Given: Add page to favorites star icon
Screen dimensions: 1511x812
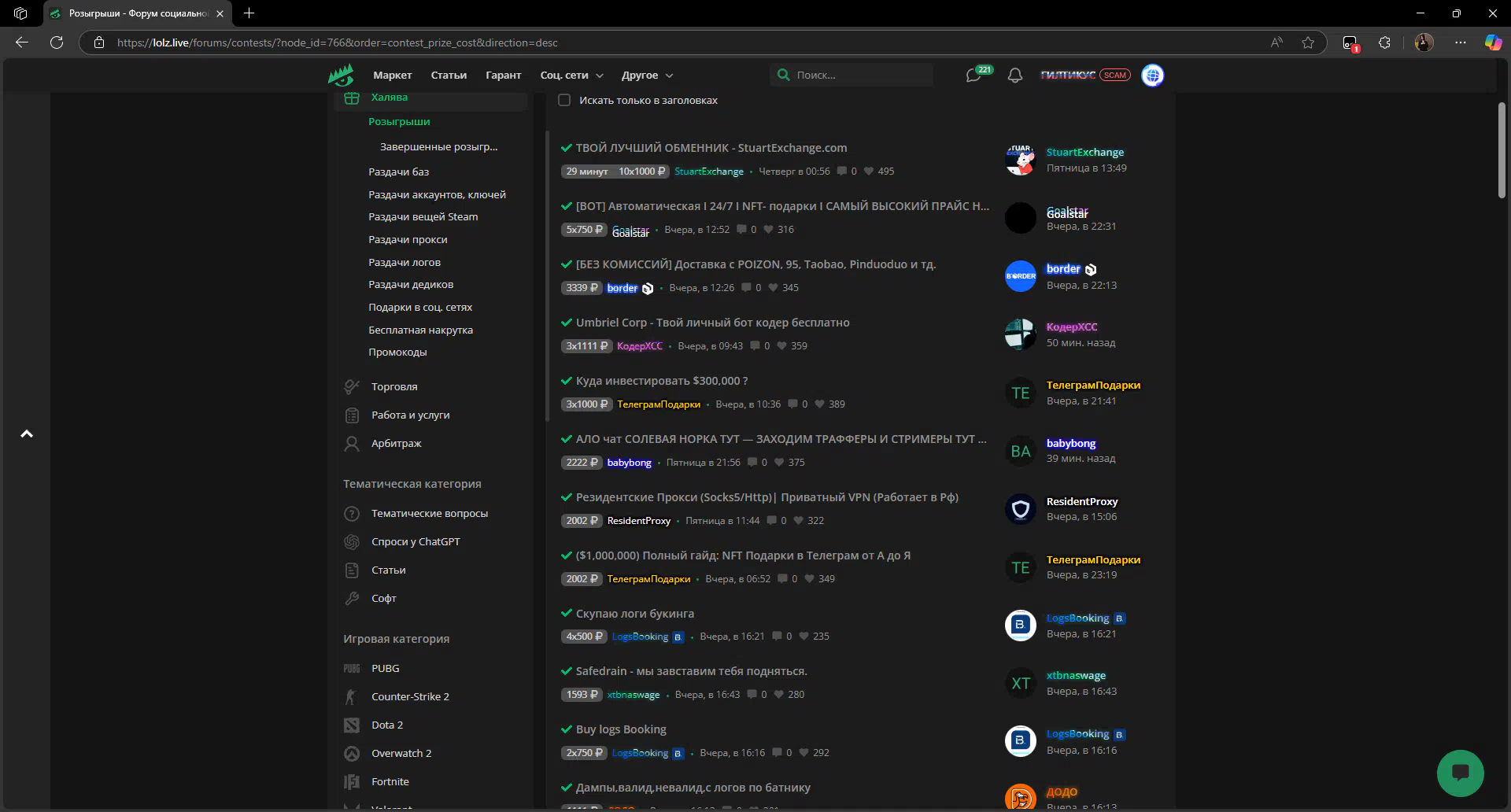Looking at the screenshot, I should pos(1308,42).
